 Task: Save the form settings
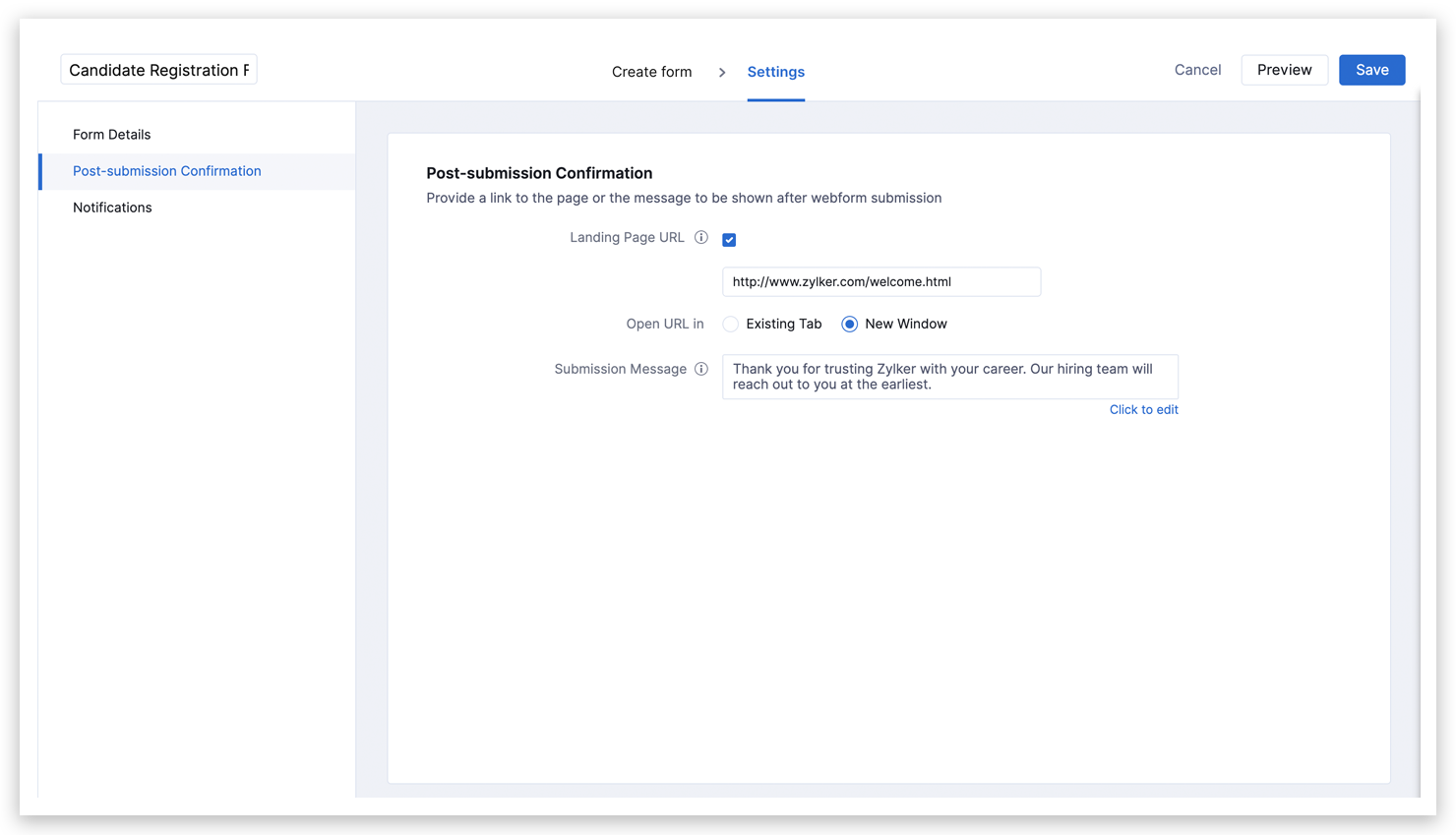pyautogui.click(x=1371, y=70)
